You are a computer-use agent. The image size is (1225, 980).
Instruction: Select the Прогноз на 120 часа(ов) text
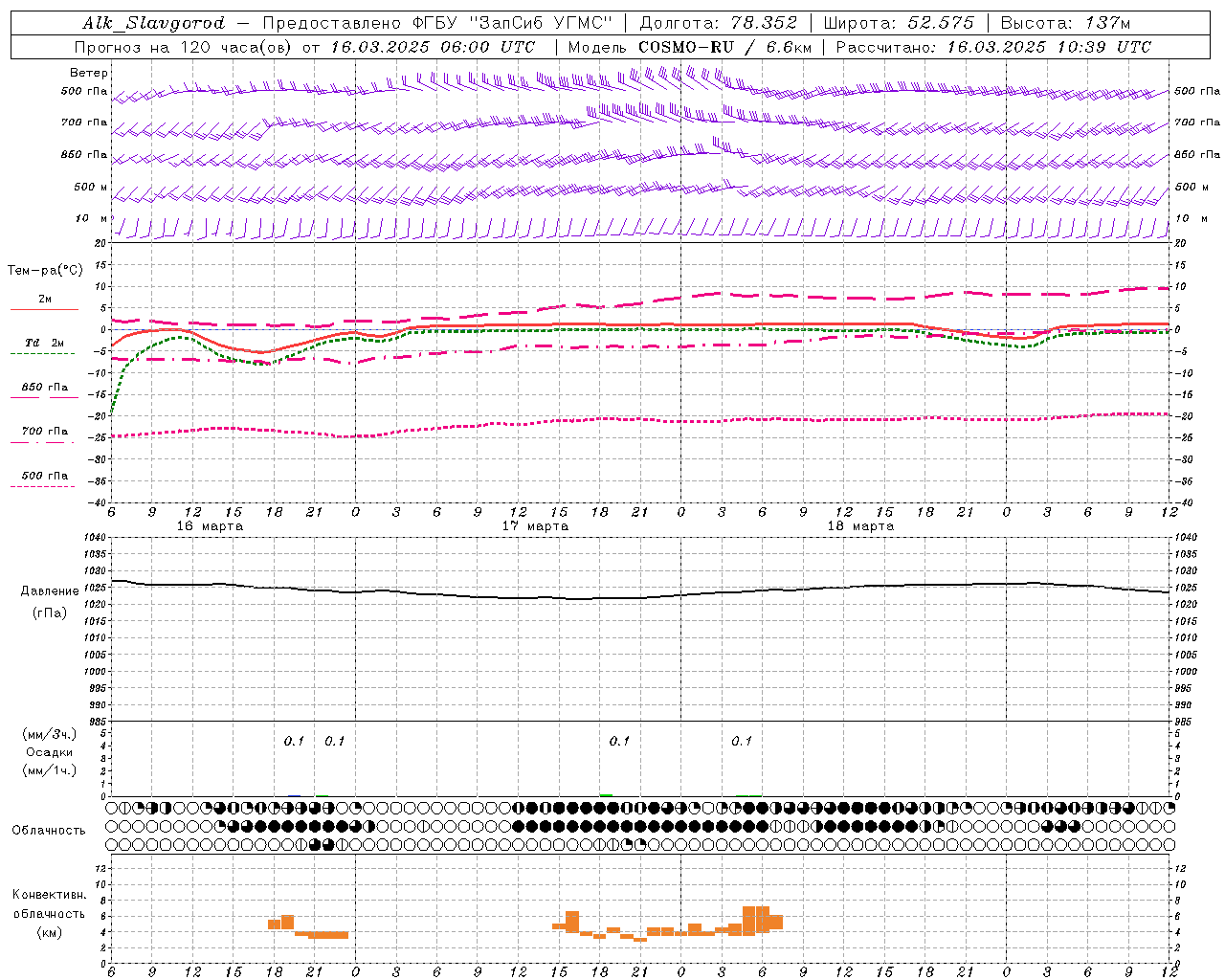pos(184,47)
